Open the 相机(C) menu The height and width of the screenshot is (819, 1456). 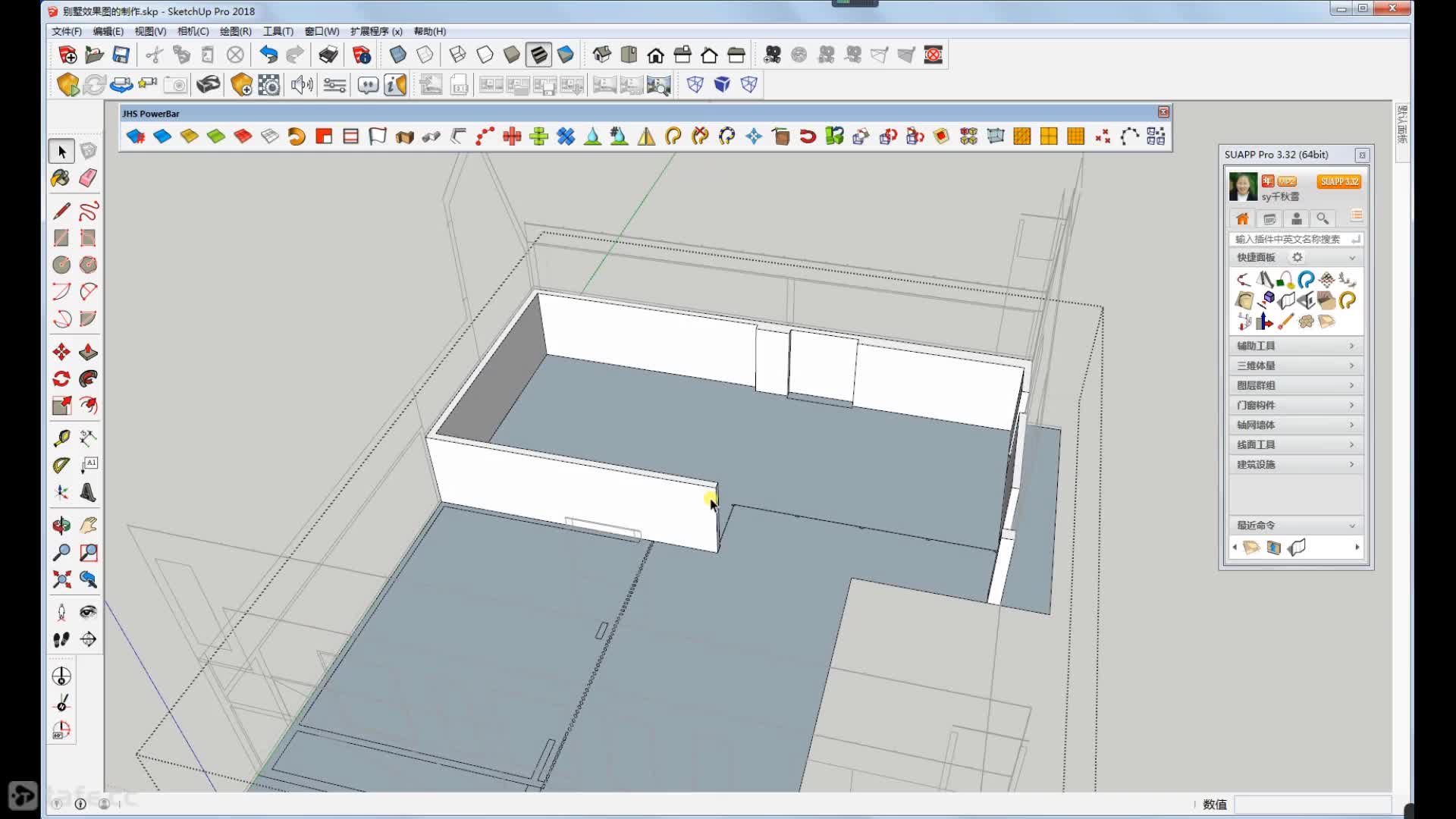[x=193, y=31]
